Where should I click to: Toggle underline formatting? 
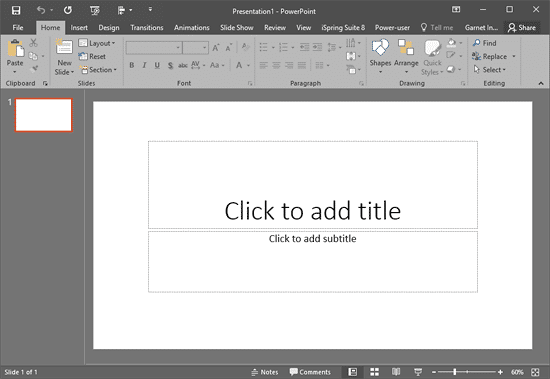coord(157,65)
